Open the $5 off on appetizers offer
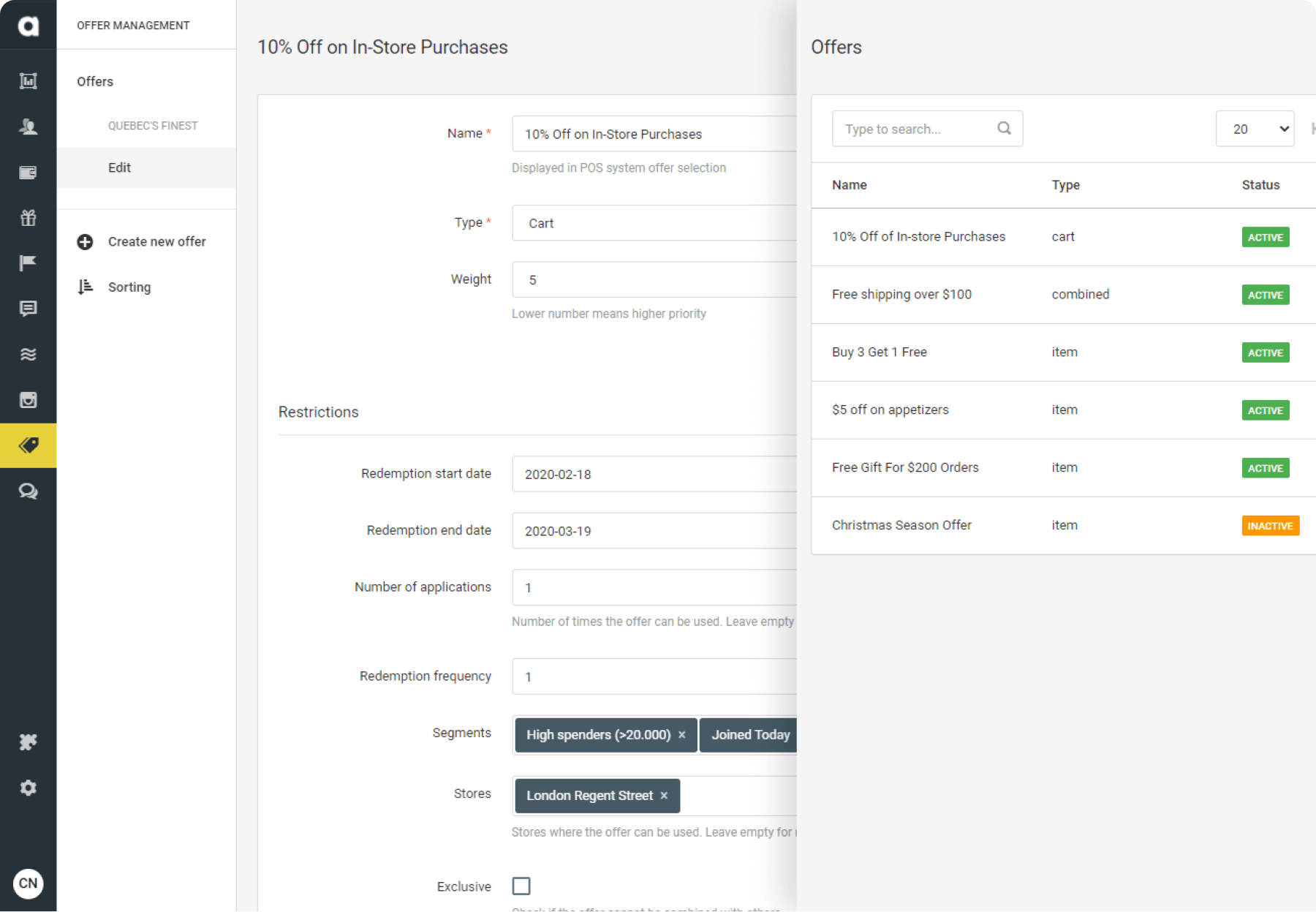 [x=1064, y=410]
